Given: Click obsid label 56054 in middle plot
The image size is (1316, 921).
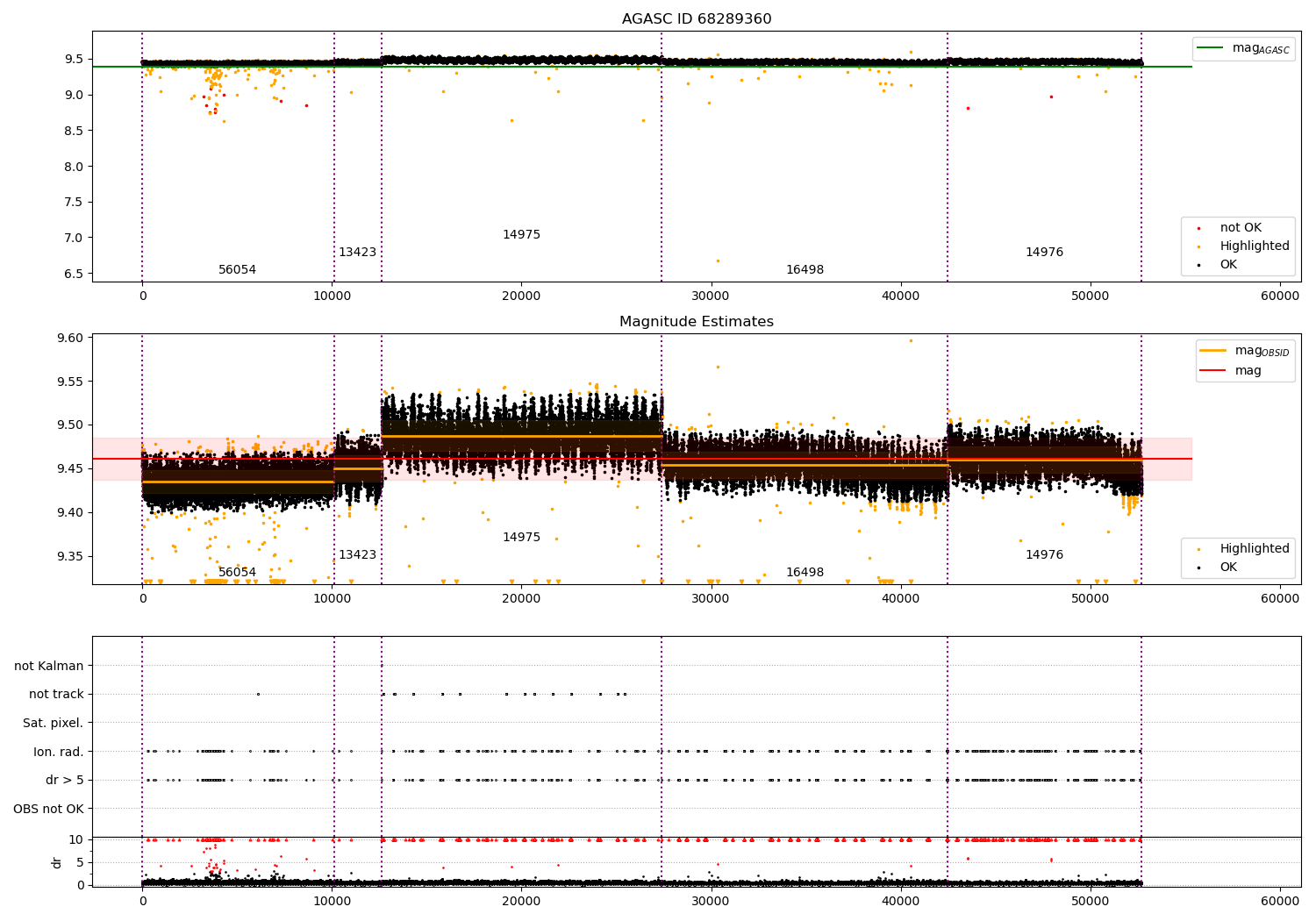Looking at the screenshot, I should click(x=237, y=573).
